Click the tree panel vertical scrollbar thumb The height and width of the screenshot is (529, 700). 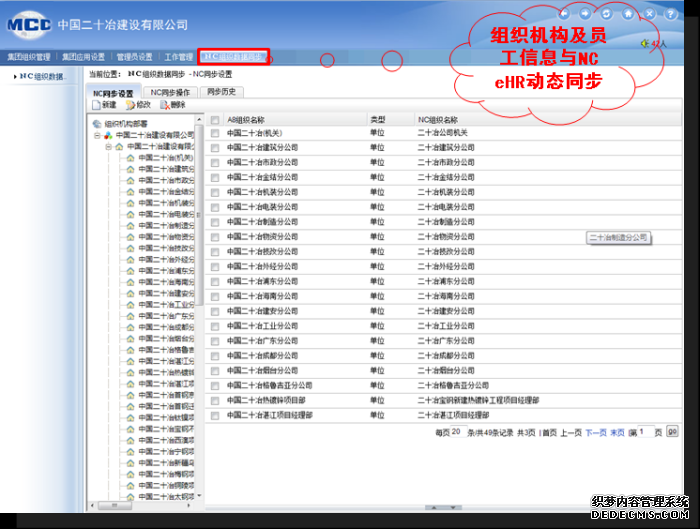(199, 215)
